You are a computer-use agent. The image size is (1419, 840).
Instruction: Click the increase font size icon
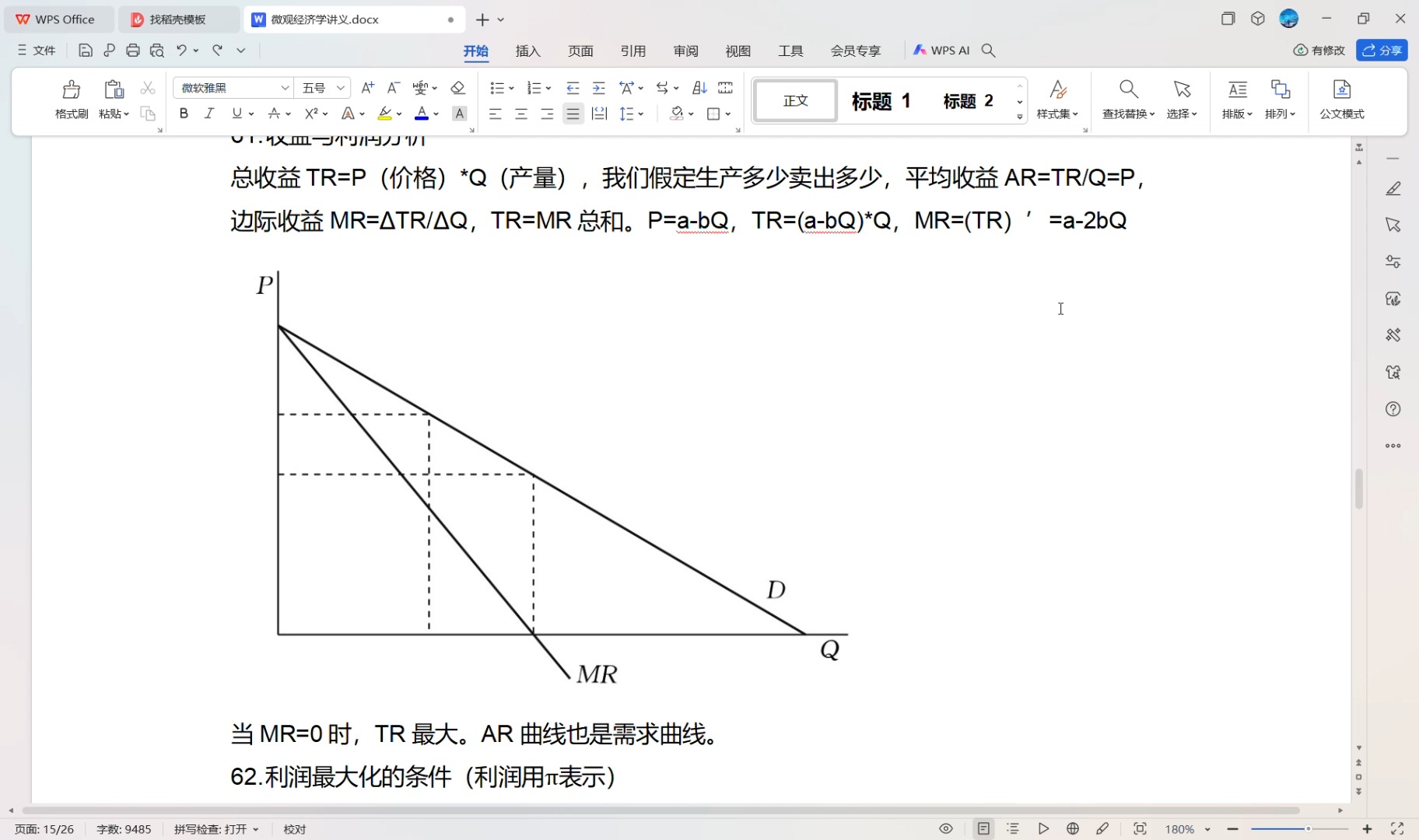click(x=367, y=87)
